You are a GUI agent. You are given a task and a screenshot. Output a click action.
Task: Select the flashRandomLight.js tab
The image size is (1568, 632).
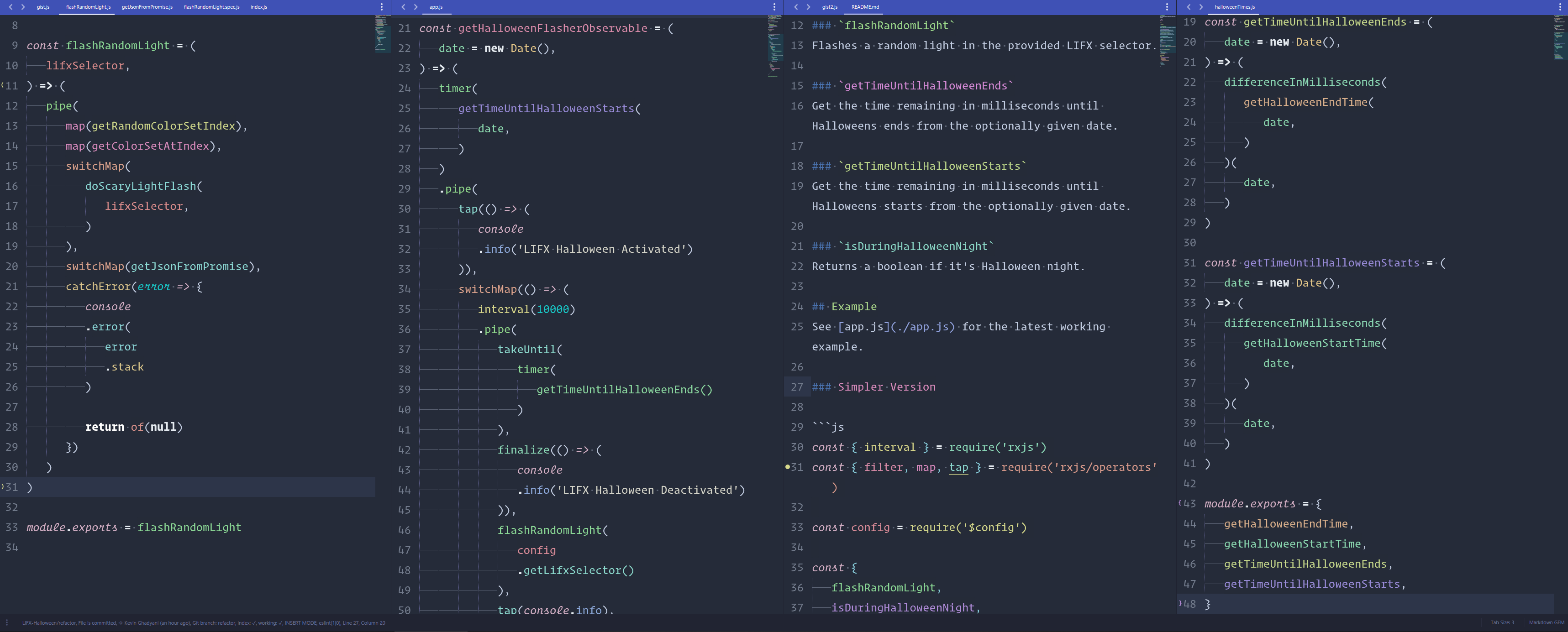(x=88, y=7)
